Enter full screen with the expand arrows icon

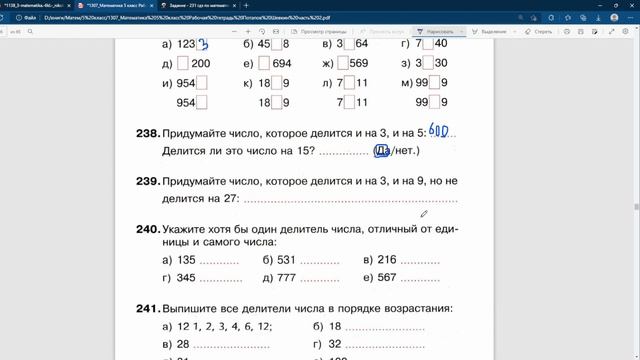pos(611,31)
